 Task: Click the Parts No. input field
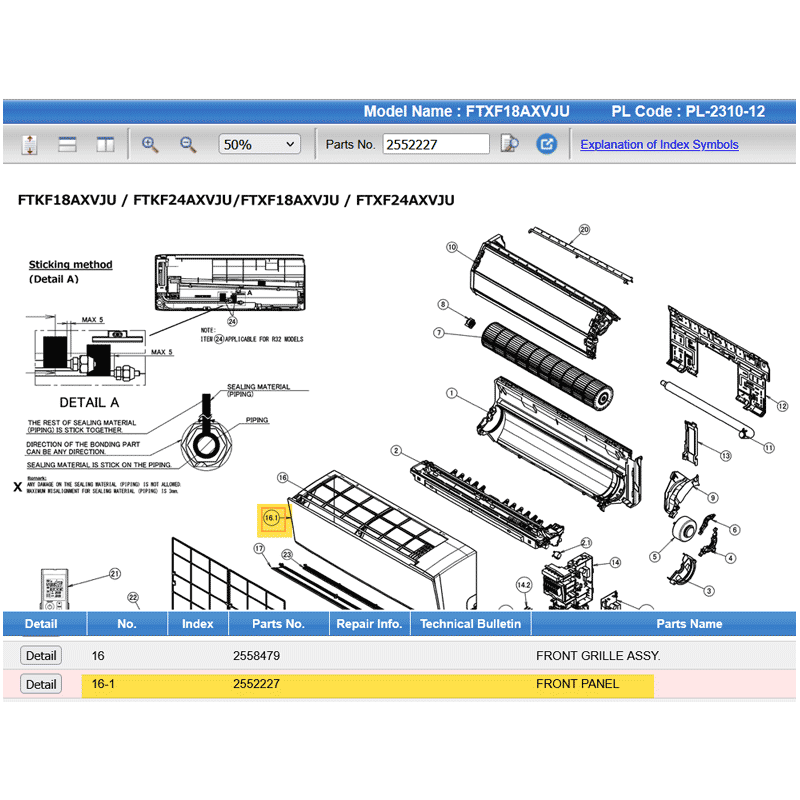436,144
